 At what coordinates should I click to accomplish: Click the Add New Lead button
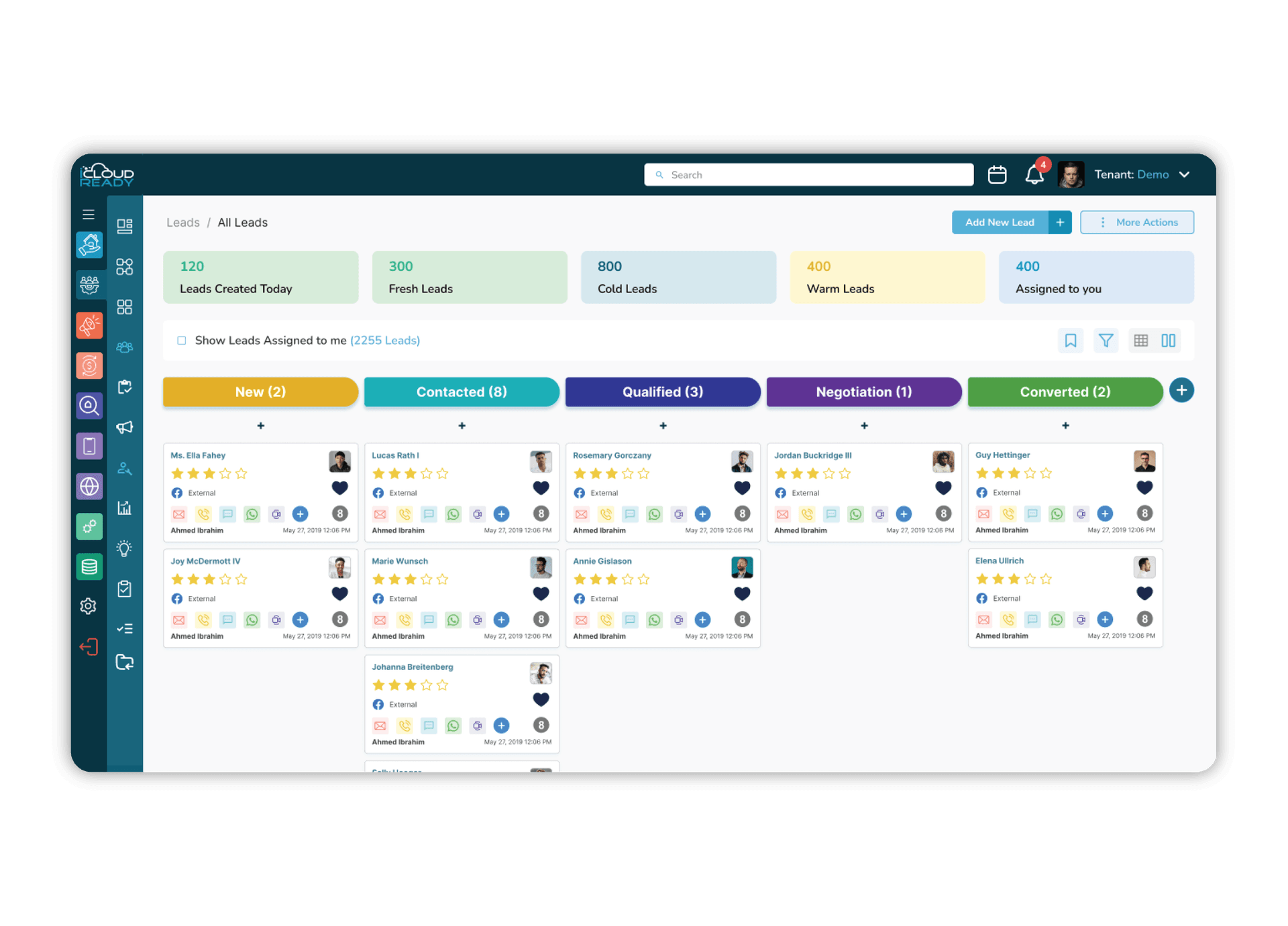click(1000, 222)
